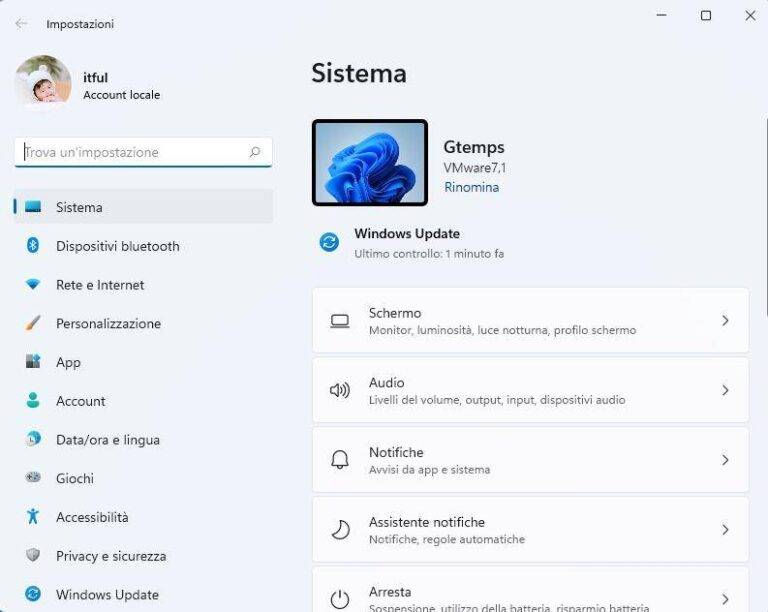Click 'Notifiche, regole automatiche' description

[x=447, y=539]
